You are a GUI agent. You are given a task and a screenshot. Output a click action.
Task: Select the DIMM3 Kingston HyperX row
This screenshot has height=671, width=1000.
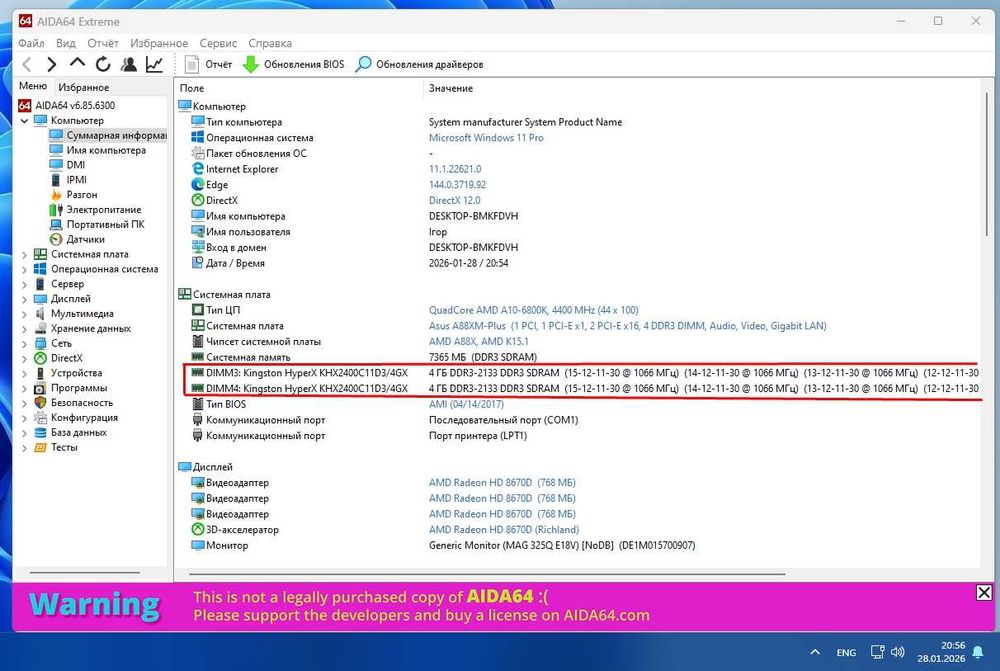pyautogui.click(x=585, y=372)
